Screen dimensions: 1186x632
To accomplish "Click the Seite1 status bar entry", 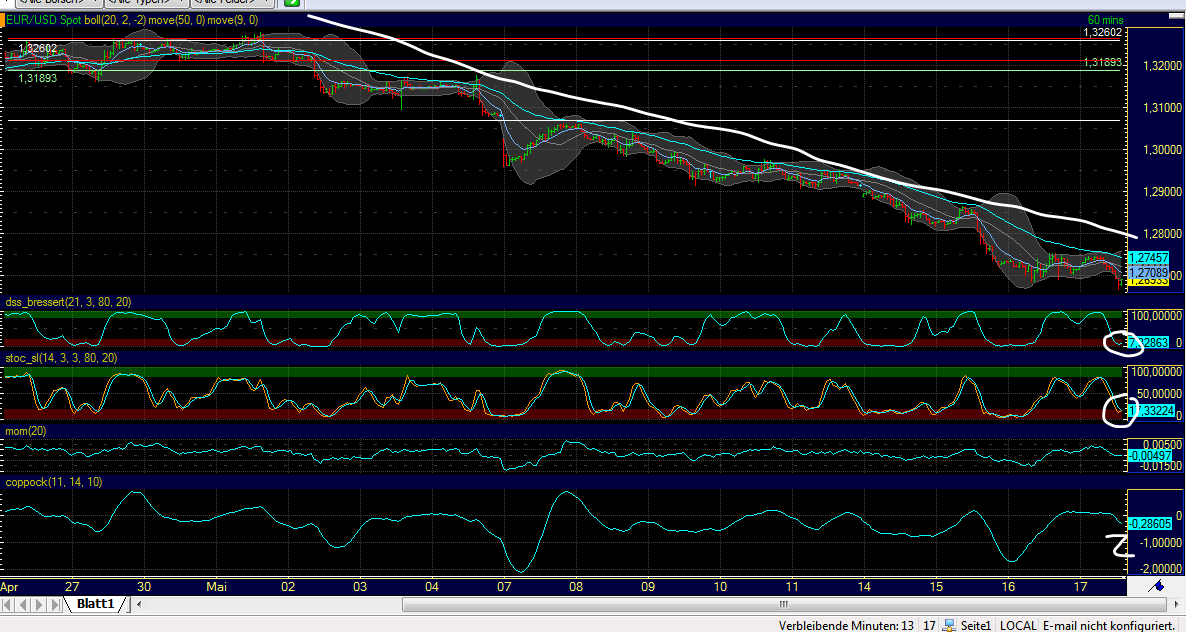I will tap(976, 625).
